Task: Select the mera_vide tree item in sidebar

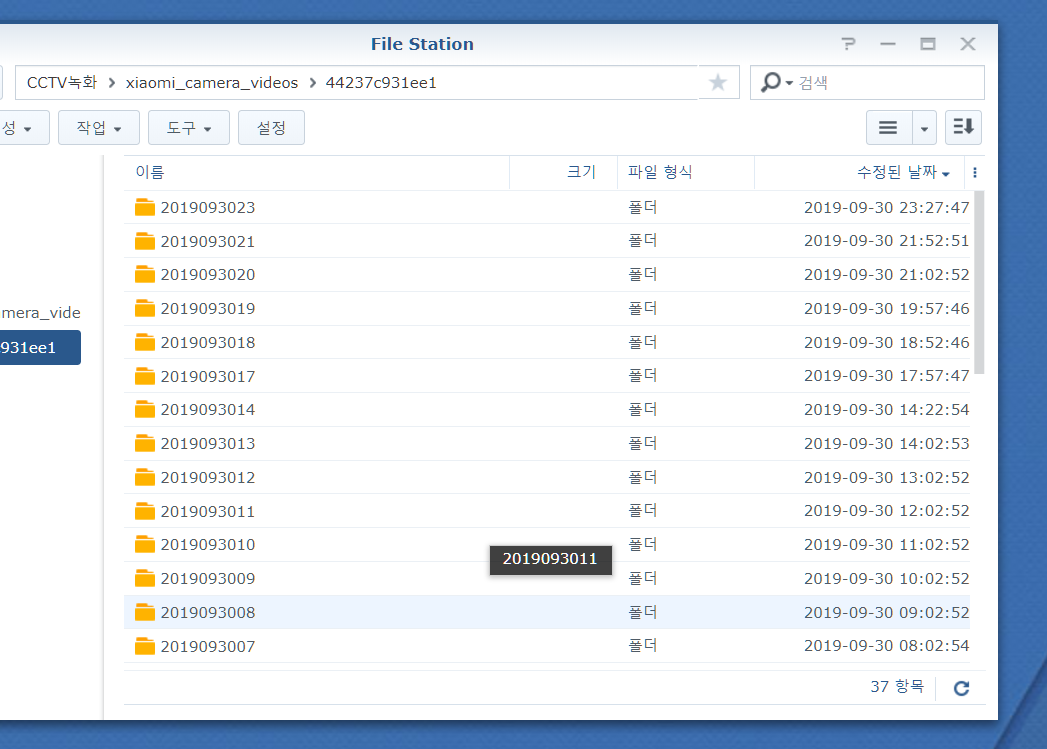Action: coord(40,312)
